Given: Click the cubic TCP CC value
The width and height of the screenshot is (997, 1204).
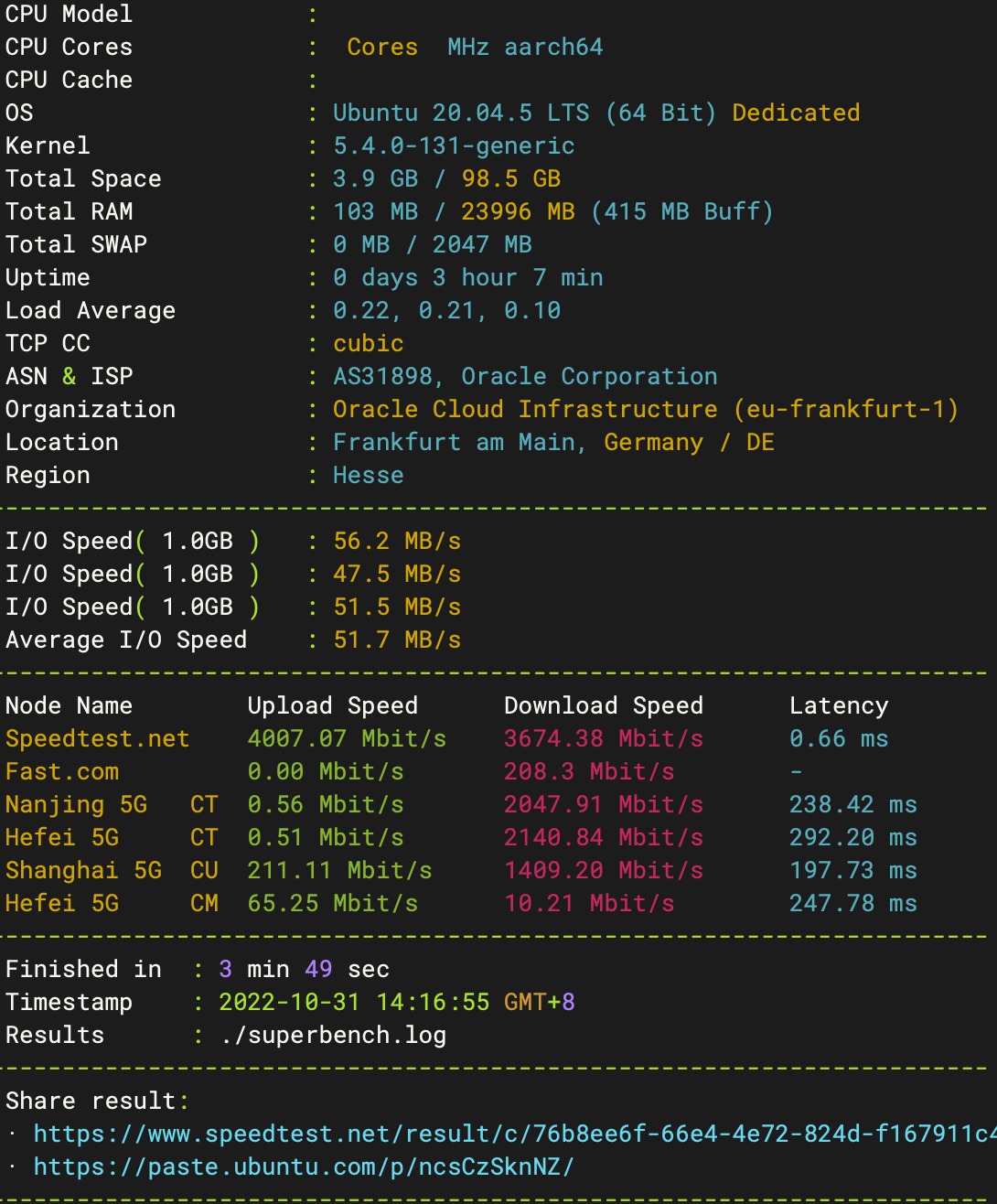Looking at the screenshot, I should (368, 344).
